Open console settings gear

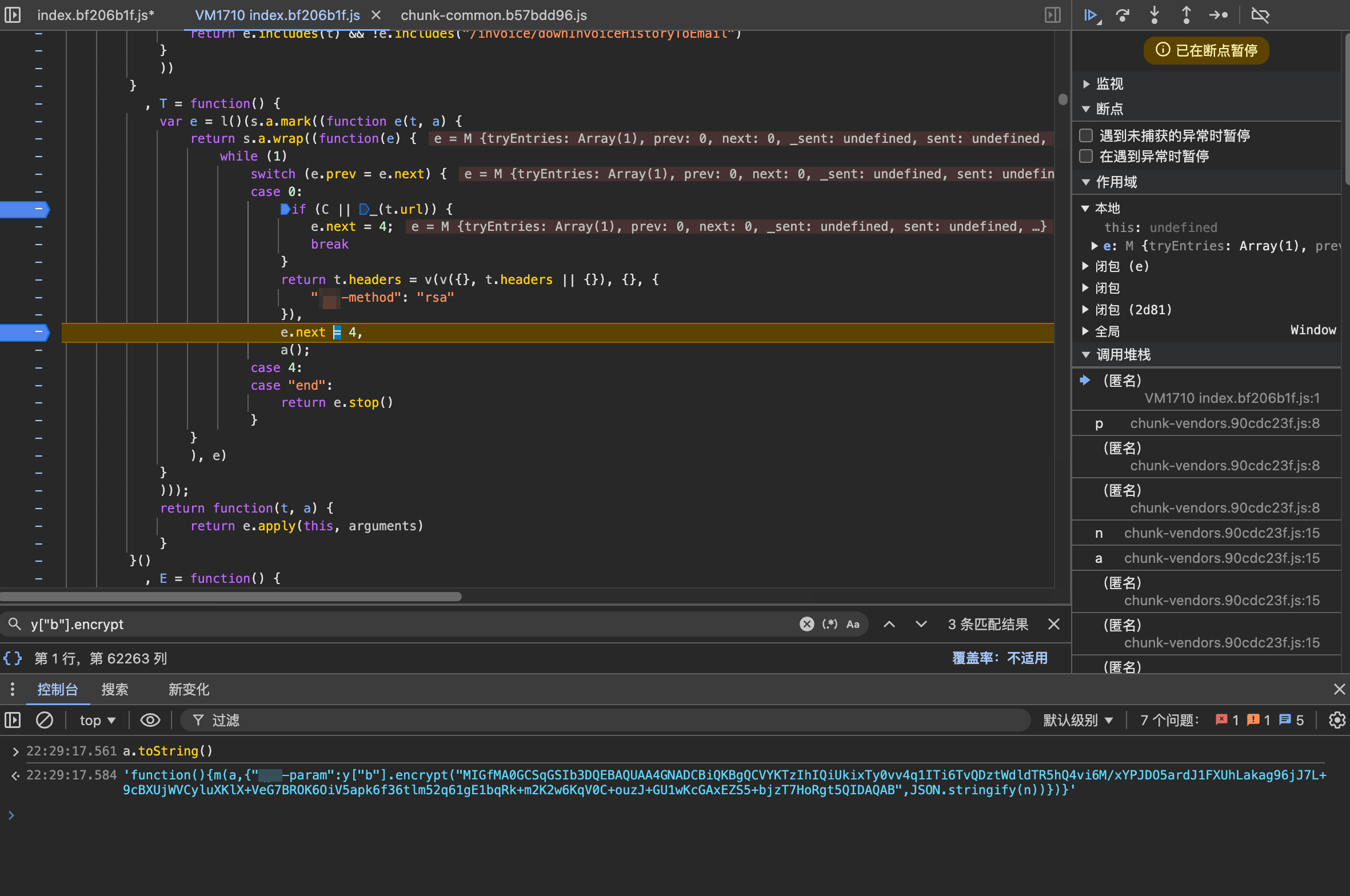(x=1336, y=720)
